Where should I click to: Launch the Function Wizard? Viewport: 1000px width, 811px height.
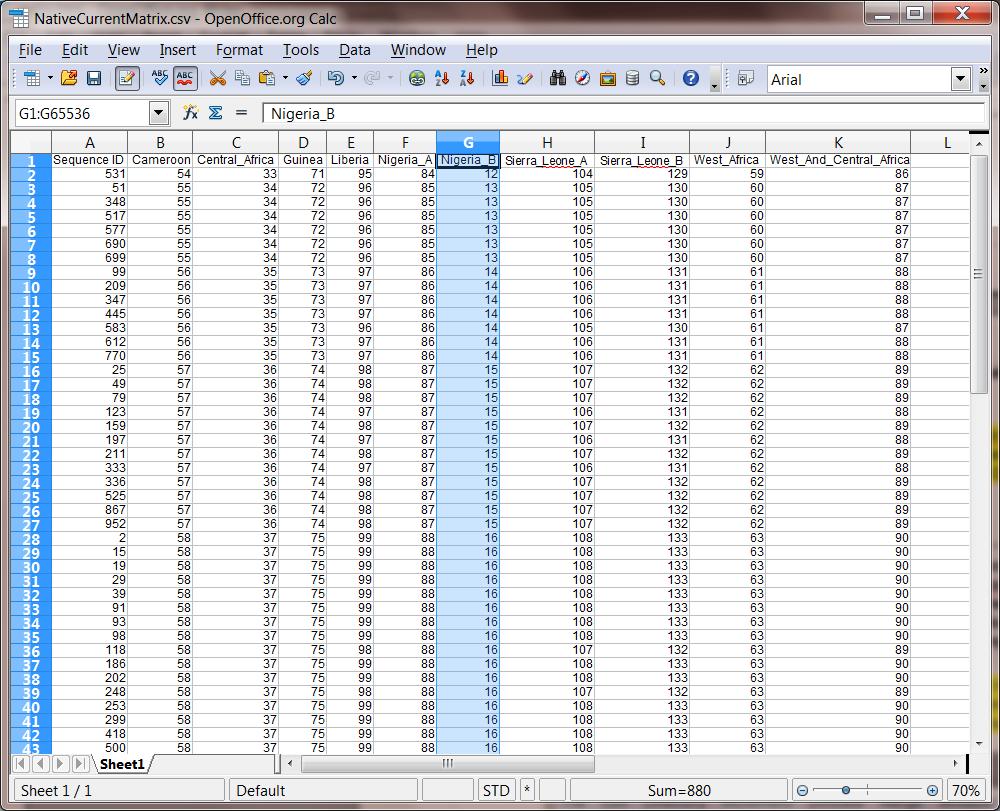click(x=190, y=113)
